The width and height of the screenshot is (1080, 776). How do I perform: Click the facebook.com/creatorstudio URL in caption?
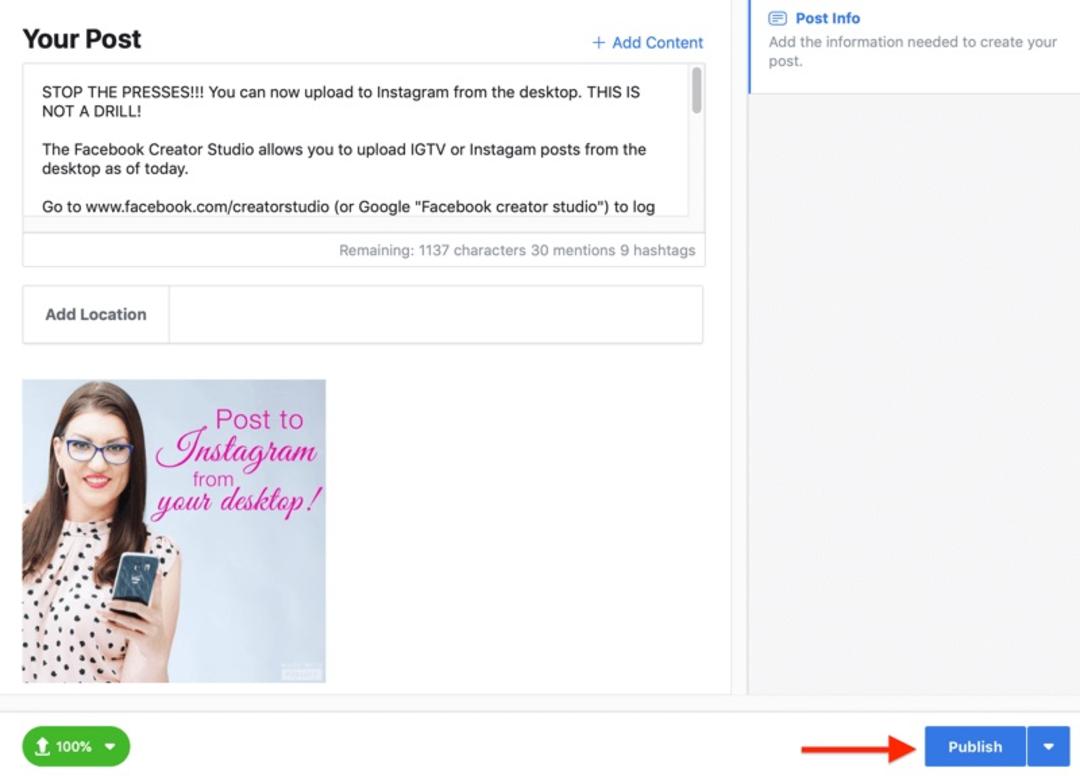(x=207, y=207)
